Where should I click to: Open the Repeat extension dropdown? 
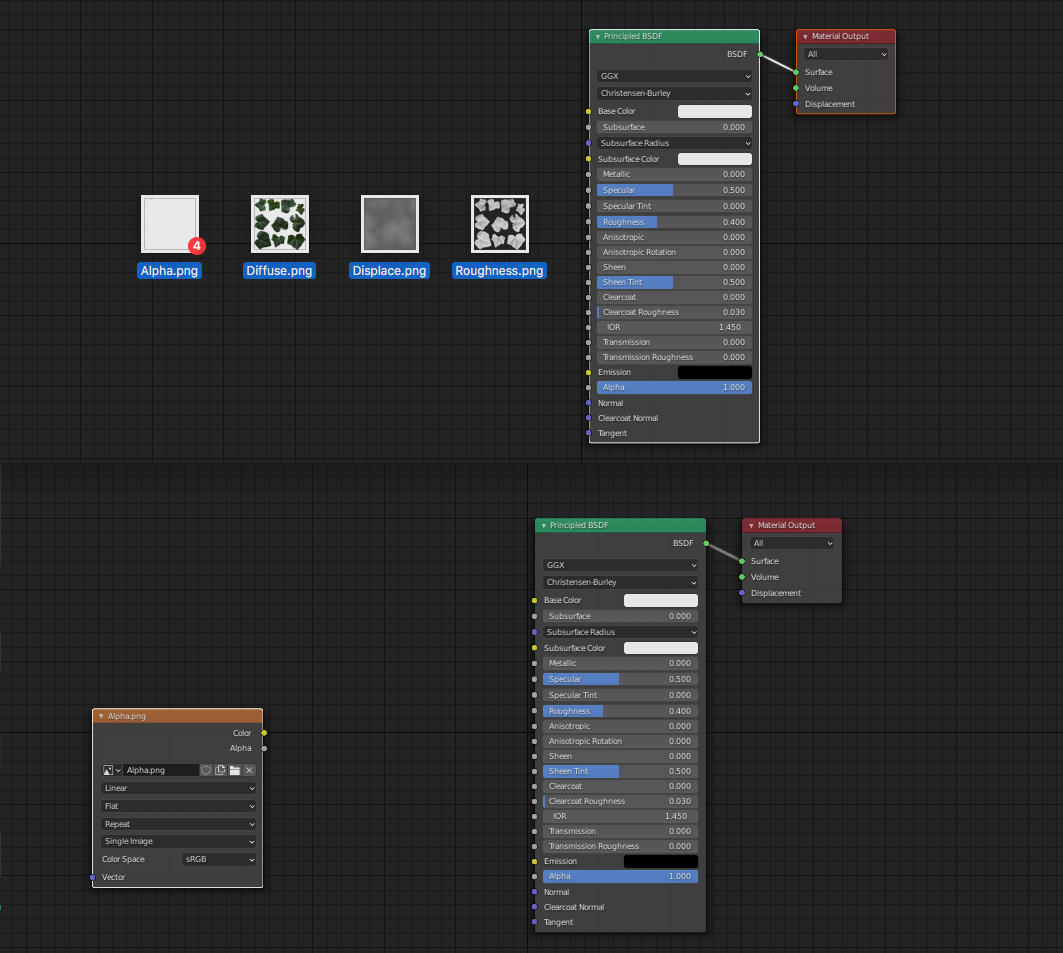coord(178,824)
